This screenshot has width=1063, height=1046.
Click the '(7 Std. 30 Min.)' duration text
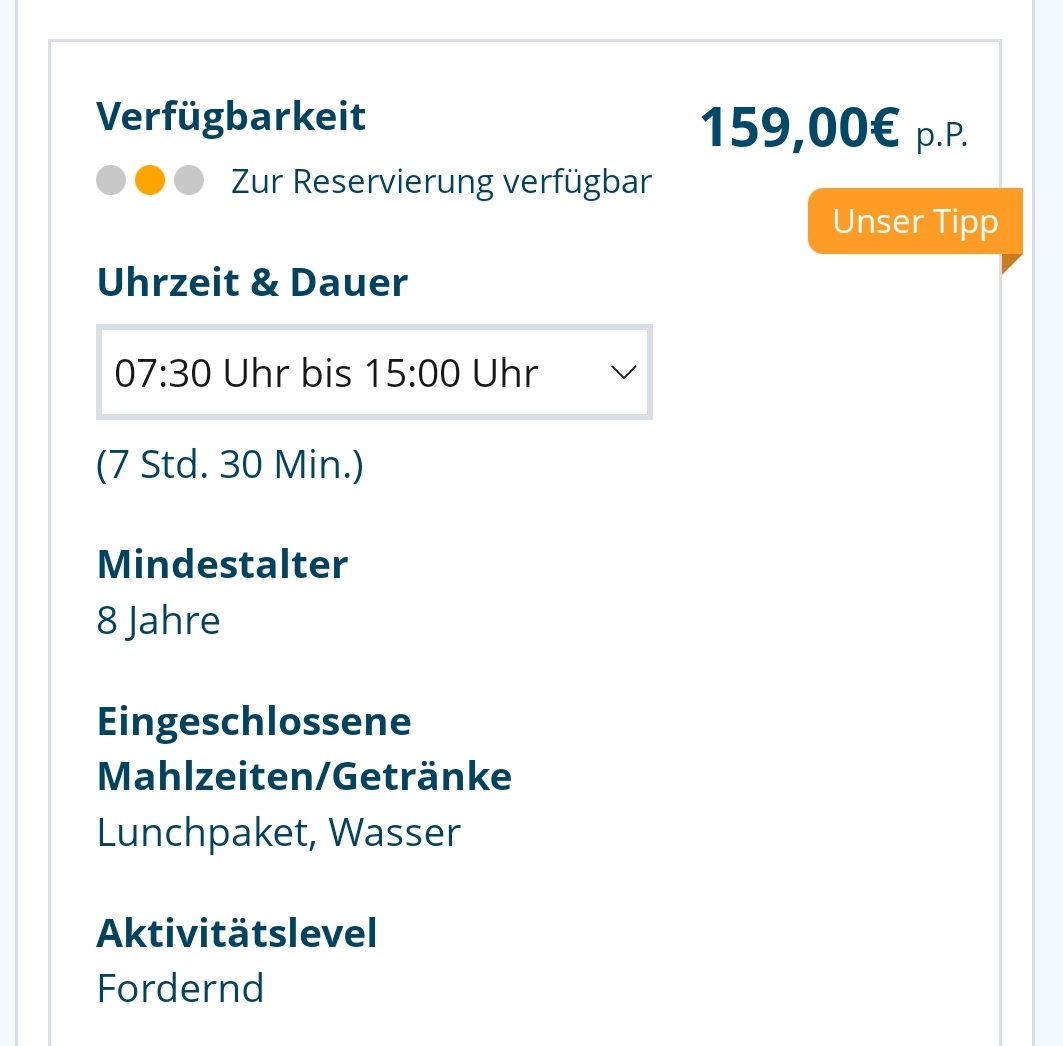coord(229,465)
